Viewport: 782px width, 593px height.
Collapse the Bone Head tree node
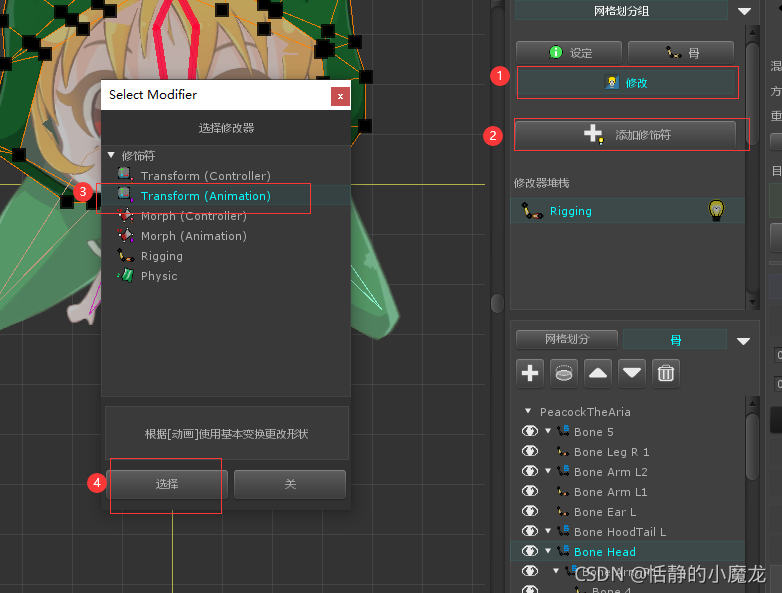[x=548, y=551]
